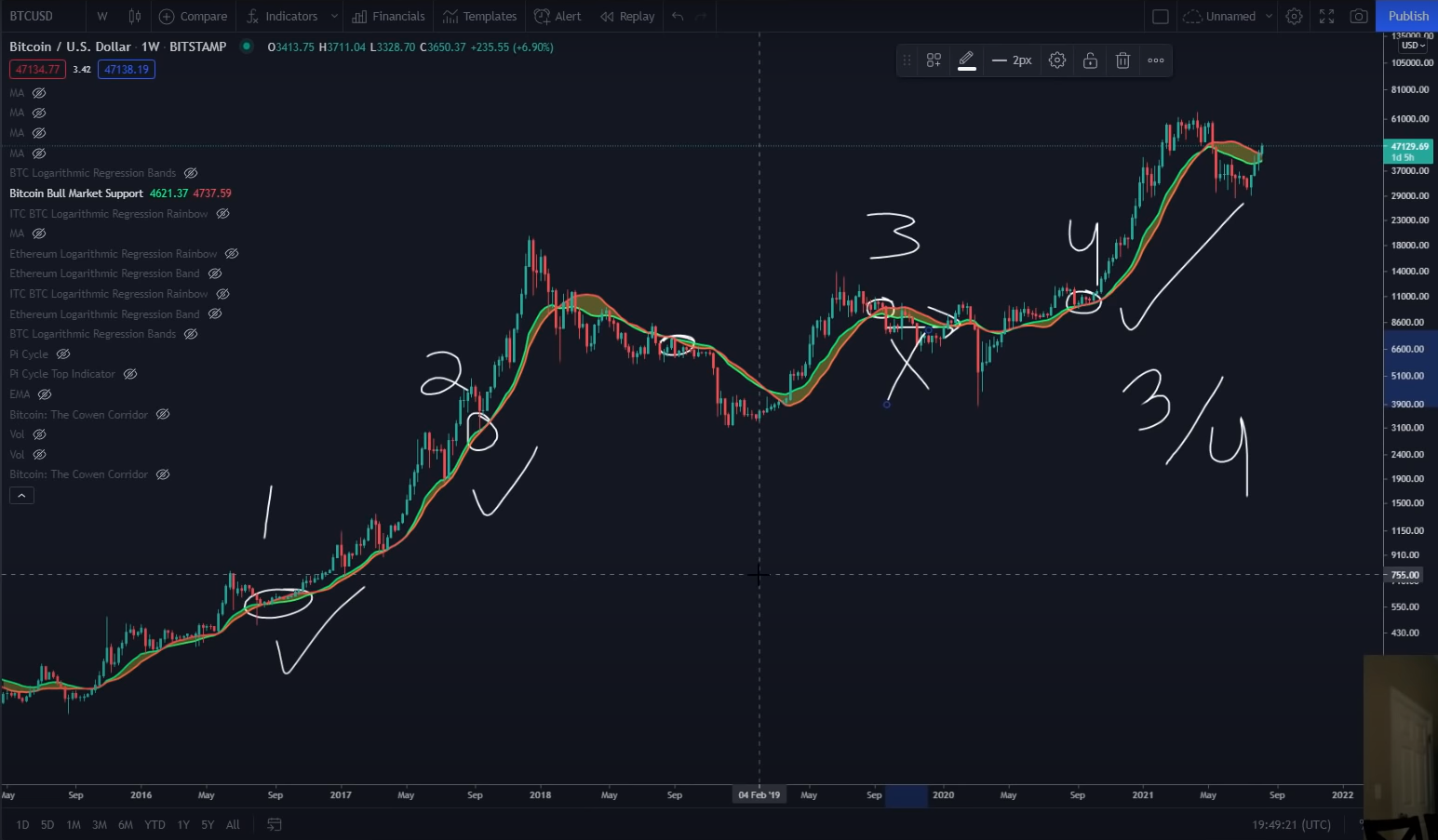Image resolution: width=1438 pixels, height=840 pixels.
Task: Change the pencil line color swatch
Action: pos(966,60)
